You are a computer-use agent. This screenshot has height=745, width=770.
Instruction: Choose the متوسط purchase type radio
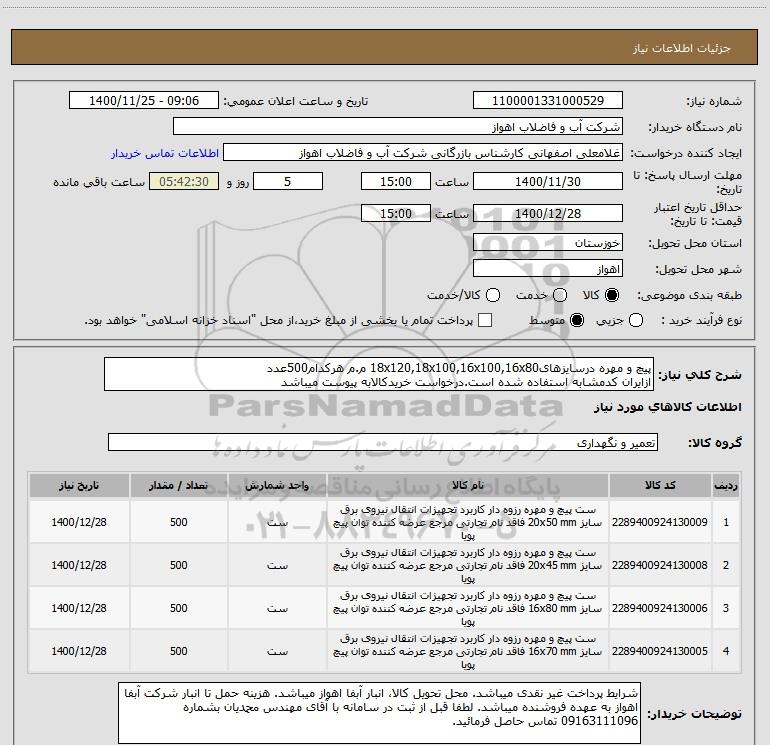click(577, 320)
